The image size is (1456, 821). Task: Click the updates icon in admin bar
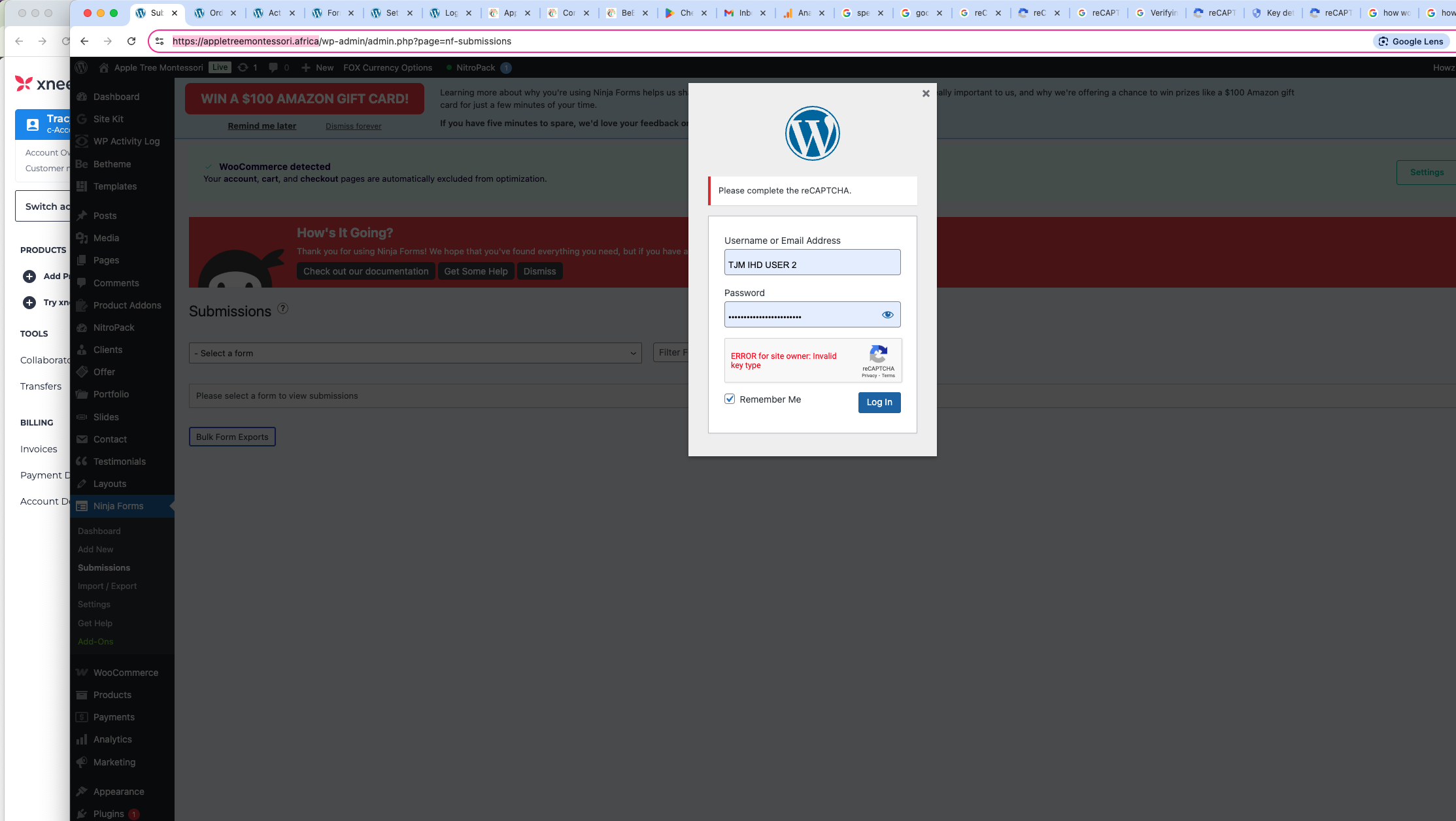click(243, 67)
